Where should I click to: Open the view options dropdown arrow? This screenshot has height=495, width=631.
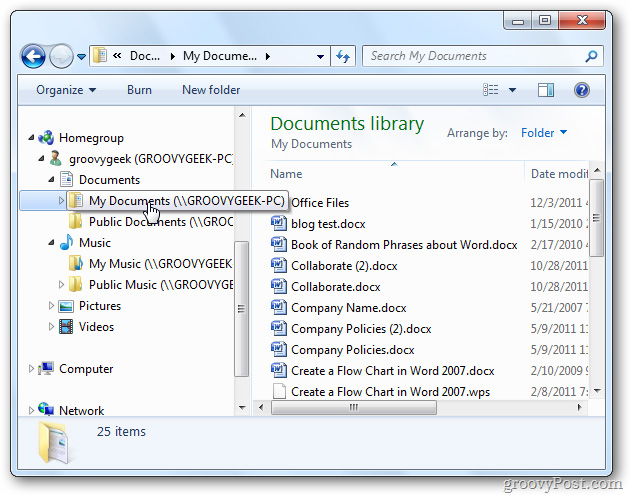[512, 90]
